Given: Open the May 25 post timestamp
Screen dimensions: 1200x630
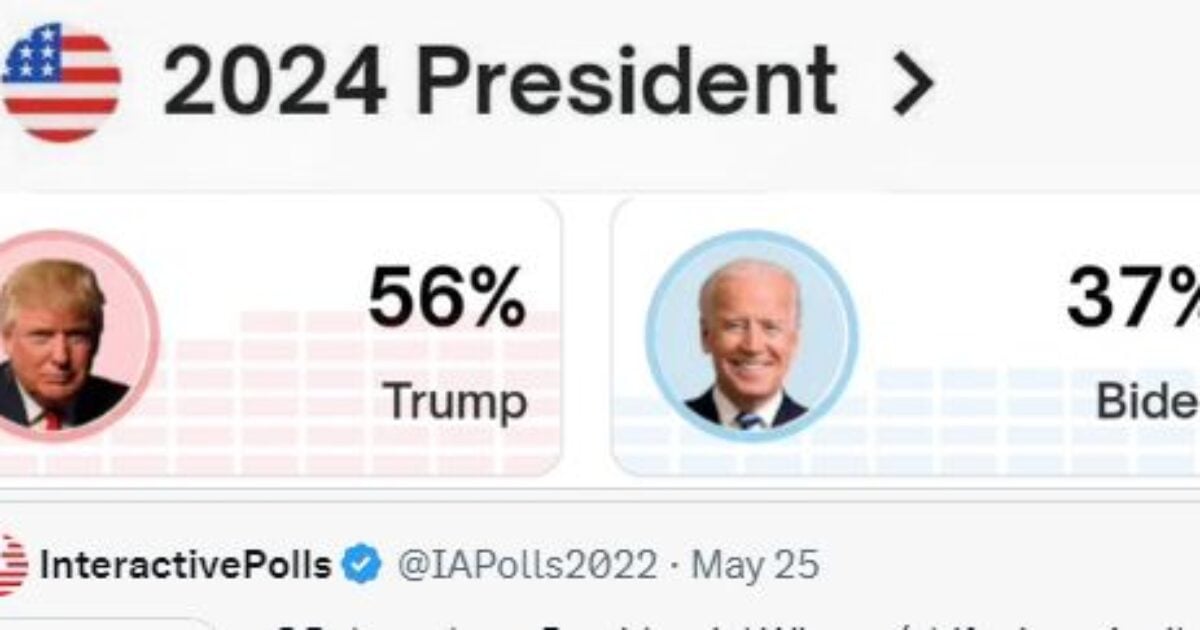Looking at the screenshot, I should 755,566.
